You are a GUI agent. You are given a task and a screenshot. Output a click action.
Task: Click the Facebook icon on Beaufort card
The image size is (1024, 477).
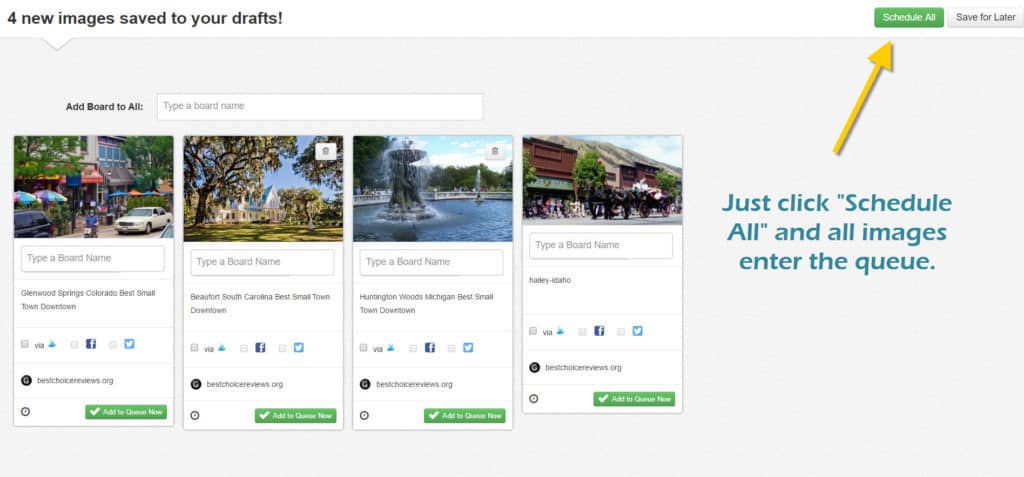pyautogui.click(x=260, y=348)
